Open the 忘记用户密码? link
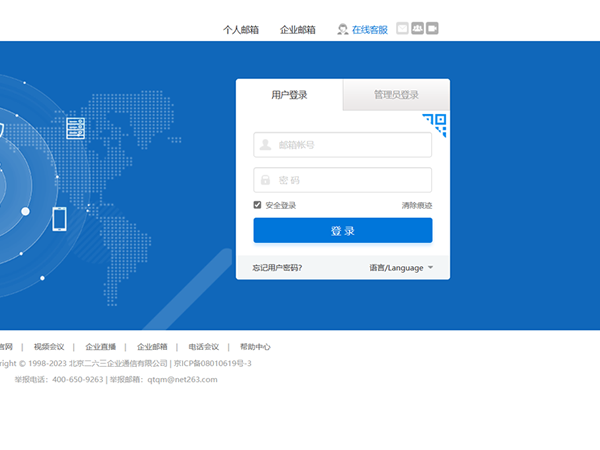This screenshot has width=600, height=450. tap(278, 268)
